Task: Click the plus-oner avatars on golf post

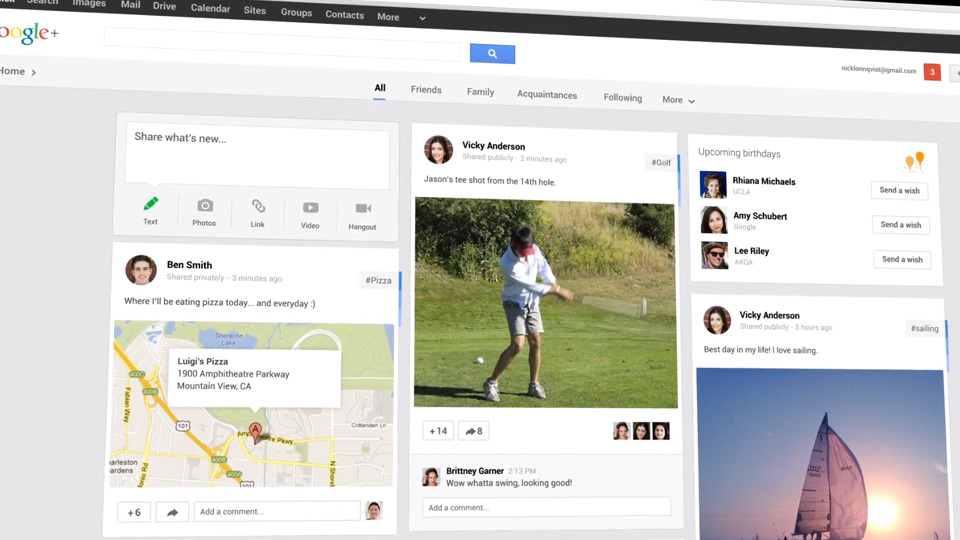Action: tap(641, 431)
